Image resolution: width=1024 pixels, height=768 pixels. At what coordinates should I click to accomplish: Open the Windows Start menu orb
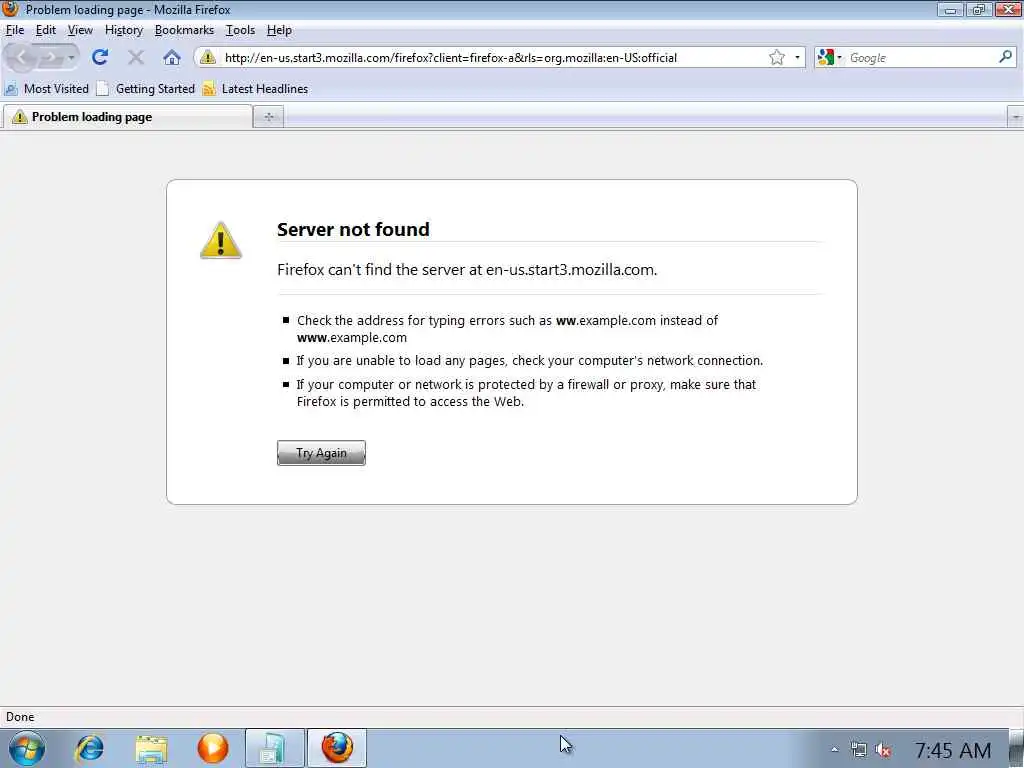[x=27, y=748]
